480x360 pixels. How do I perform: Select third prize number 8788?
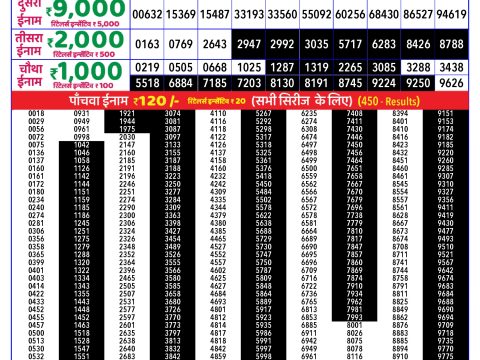pos(452,44)
